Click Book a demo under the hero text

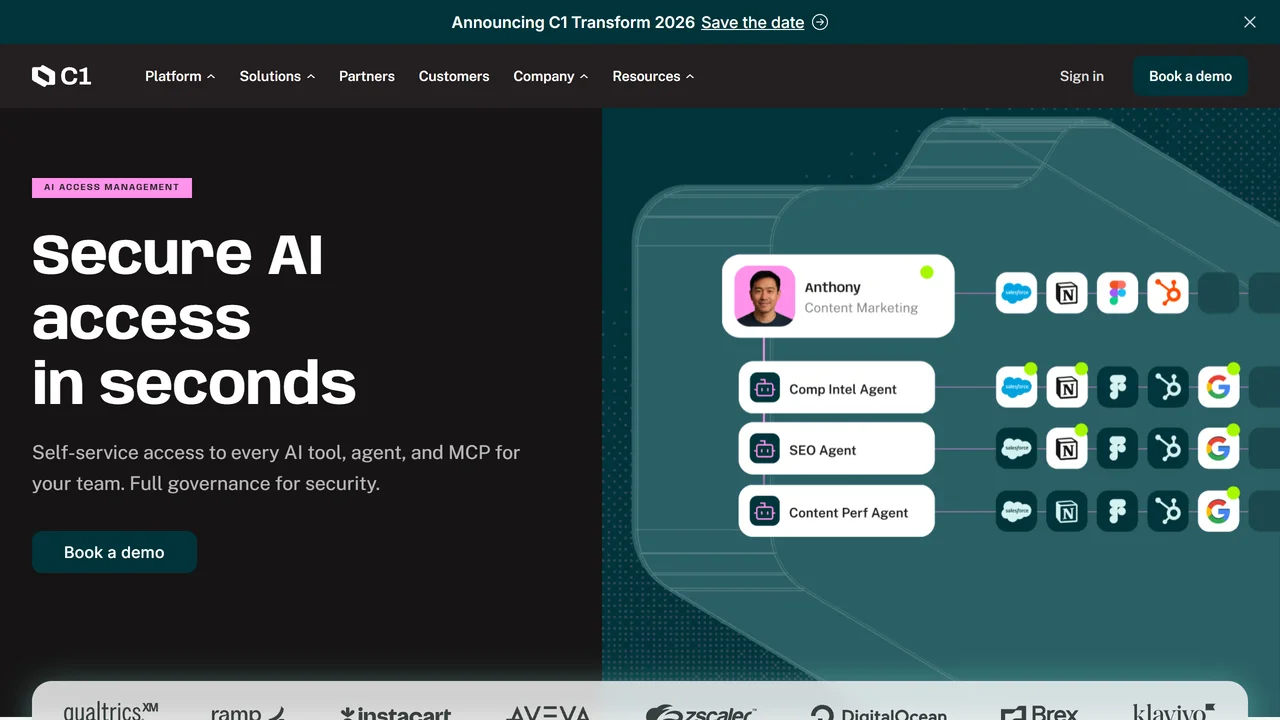[x=114, y=552]
